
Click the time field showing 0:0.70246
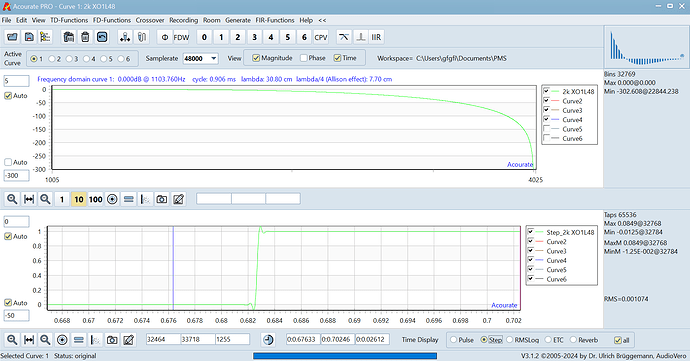[x=338, y=339]
